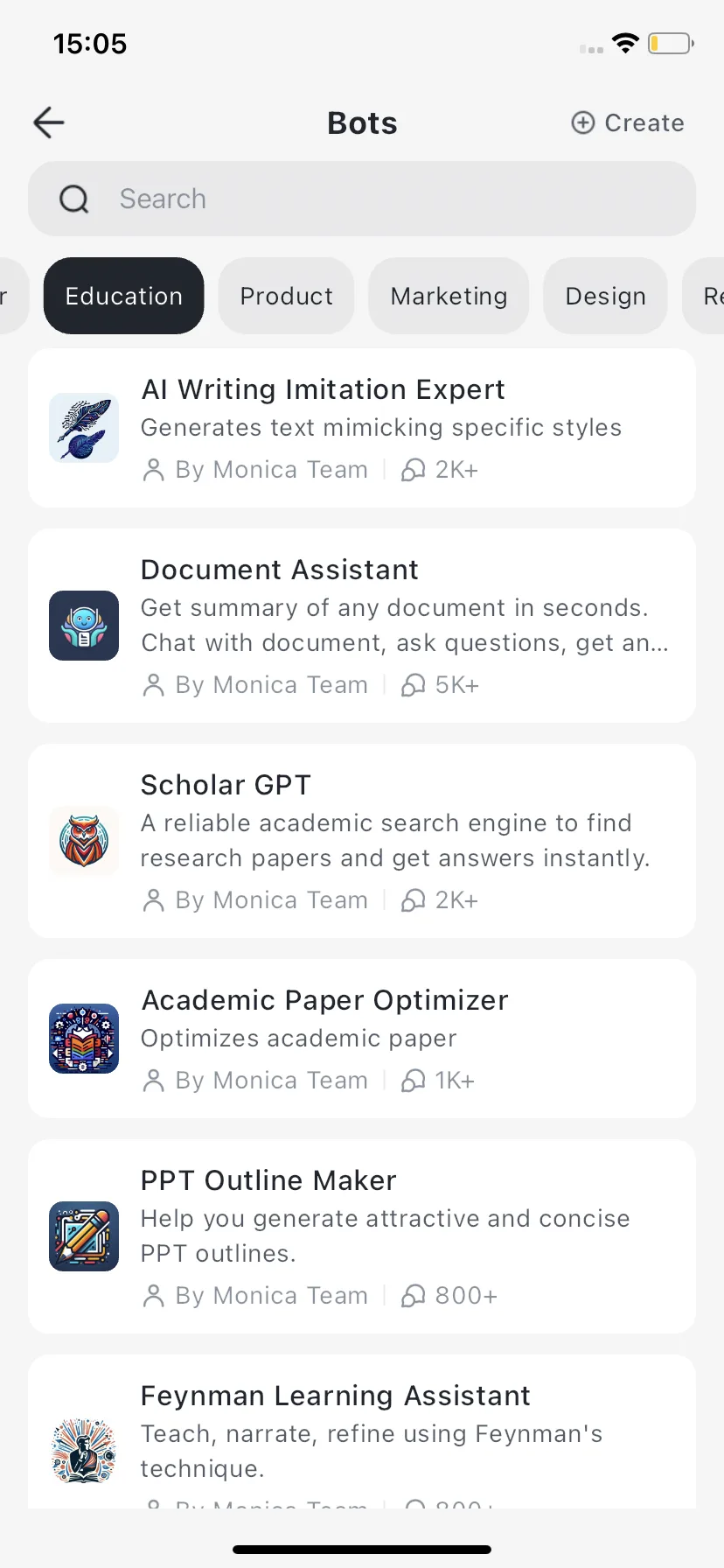Switch to the Marketing category tab
Image resolution: width=724 pixels, height=1568 pixels.
pyautogui.click(x=449, y=296)
